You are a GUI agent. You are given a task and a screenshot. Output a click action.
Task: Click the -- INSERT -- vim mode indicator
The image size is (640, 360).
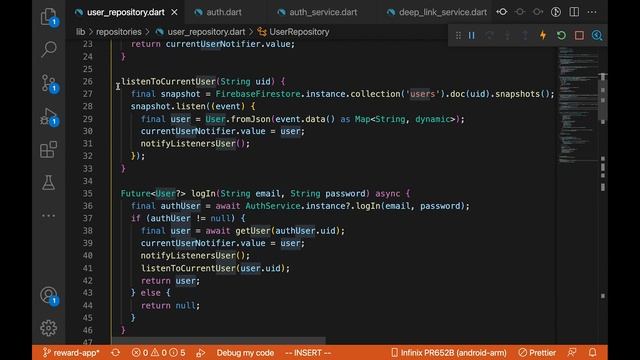point(308,353)
